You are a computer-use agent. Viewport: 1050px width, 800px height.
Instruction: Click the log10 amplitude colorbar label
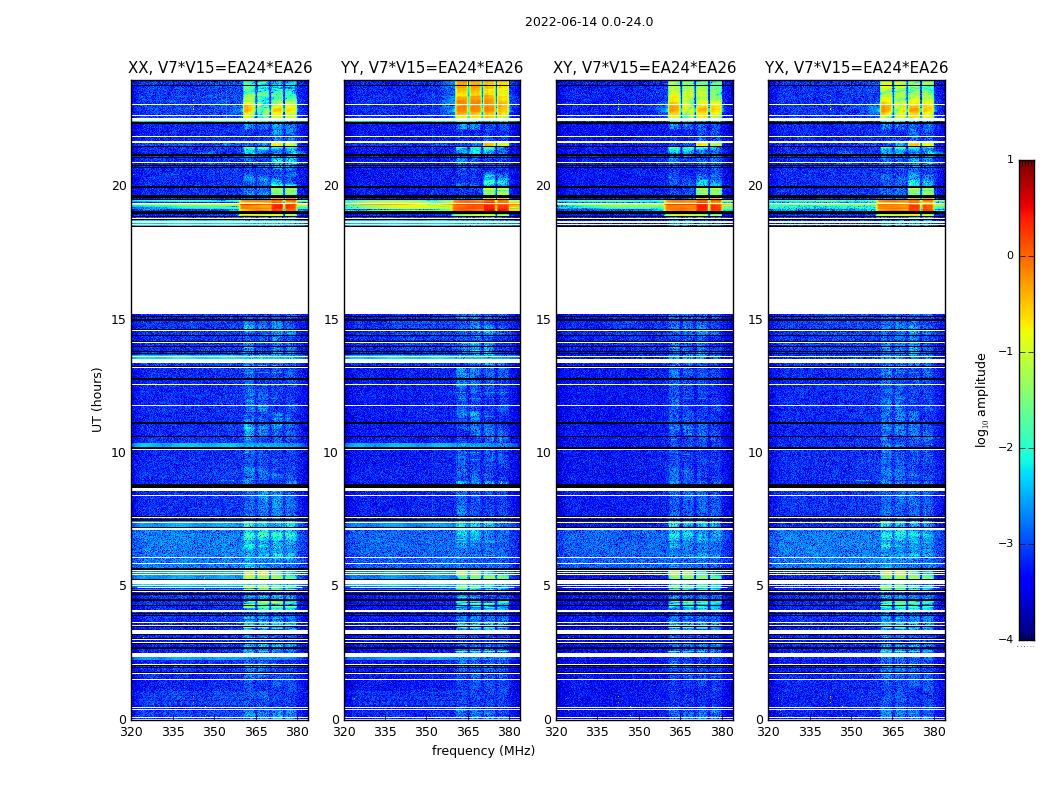point(981,400)
